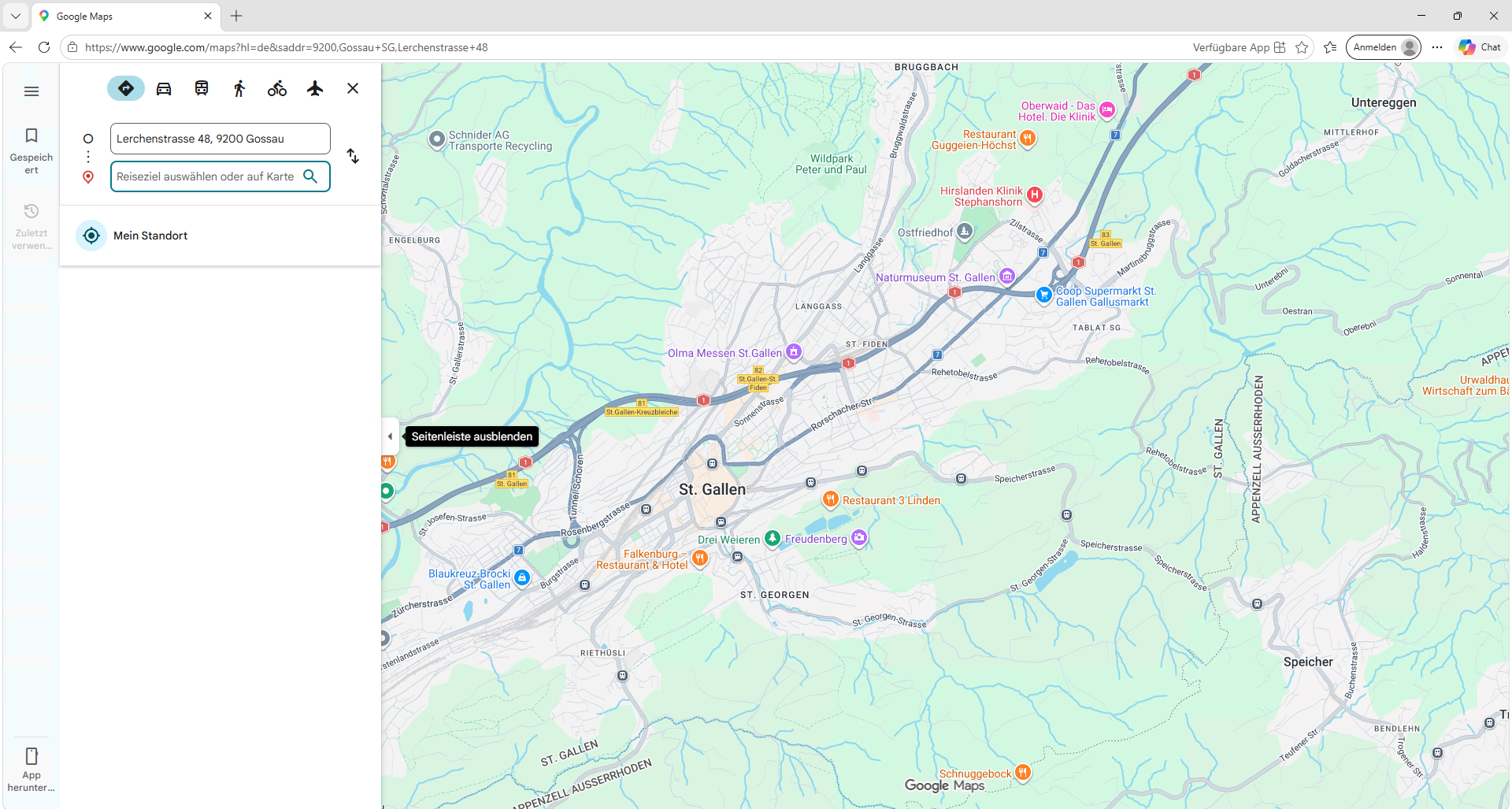Select the cycling travel mode
1512x809 pixels.
click(277, 88)
